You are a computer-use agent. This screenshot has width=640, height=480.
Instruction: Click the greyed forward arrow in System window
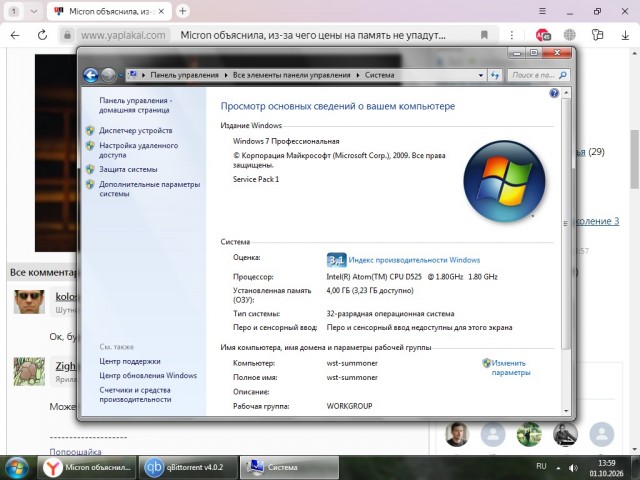(x=108, y=75)
